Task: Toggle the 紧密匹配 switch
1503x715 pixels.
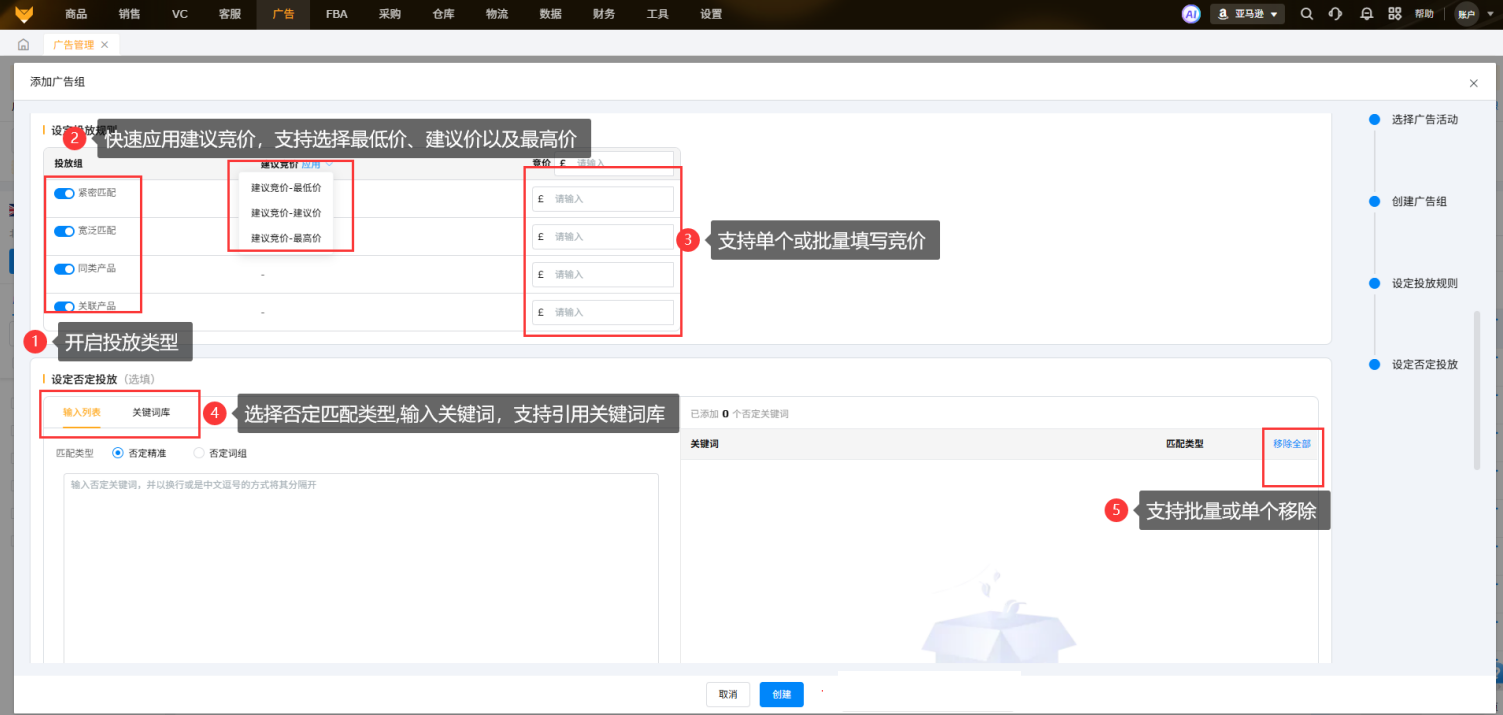Action: [x=64, y=193]
